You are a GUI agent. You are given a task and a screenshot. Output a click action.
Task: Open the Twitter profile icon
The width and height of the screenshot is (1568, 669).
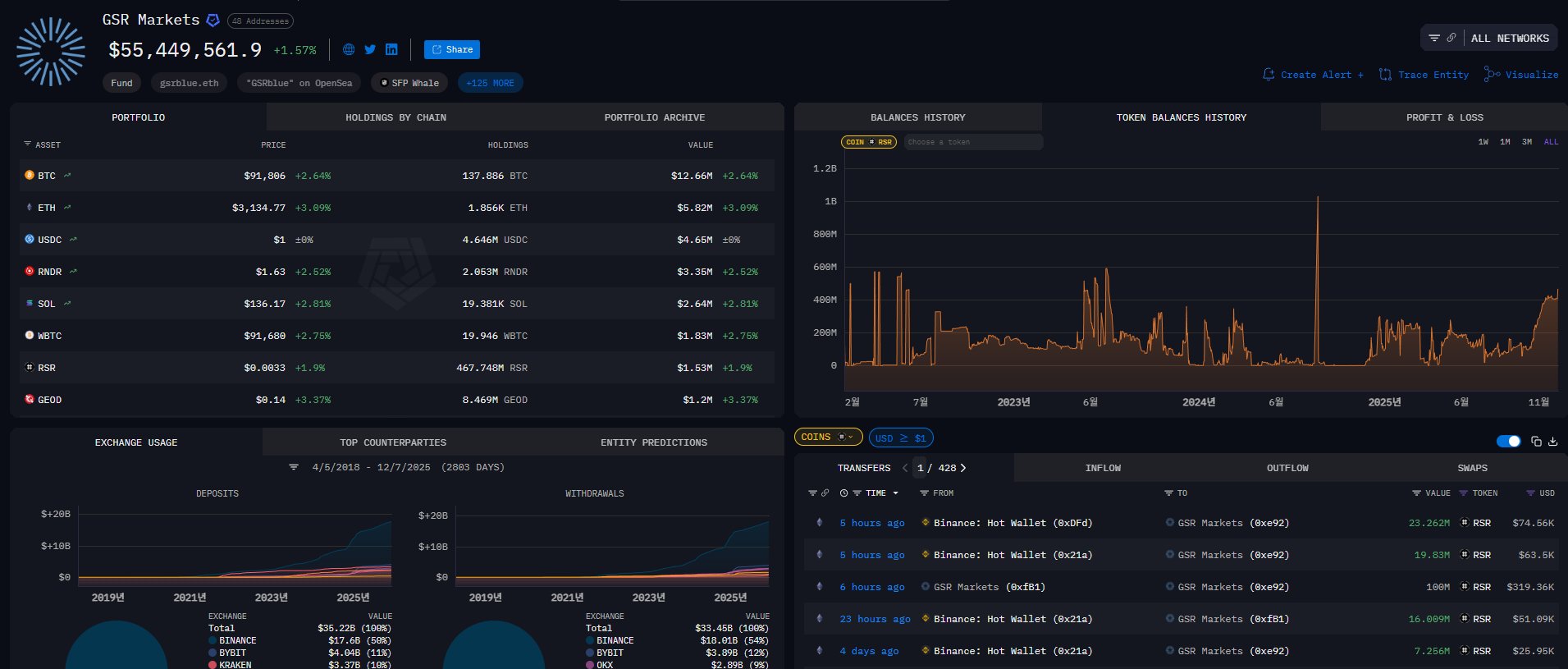coord(370,49)
